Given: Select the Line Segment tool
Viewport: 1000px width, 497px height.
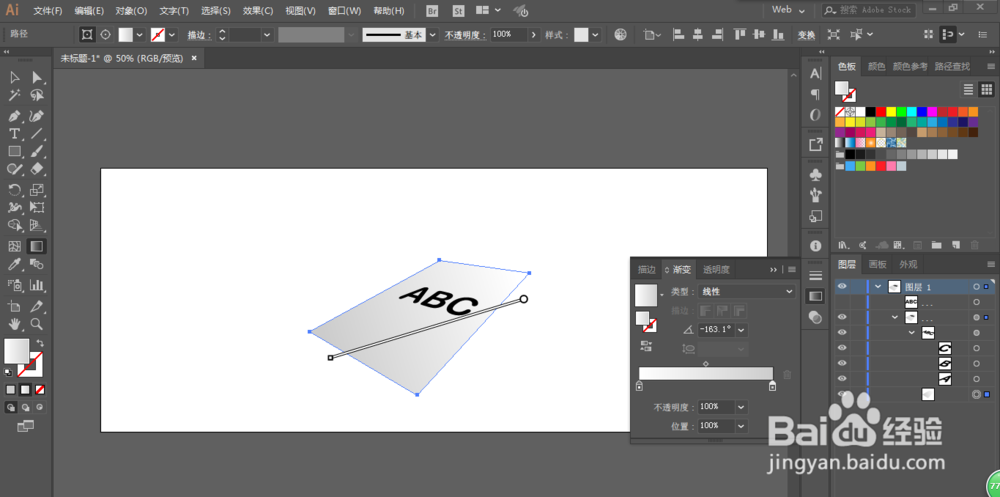Looking at the screenshot, I should pos(37,134).
